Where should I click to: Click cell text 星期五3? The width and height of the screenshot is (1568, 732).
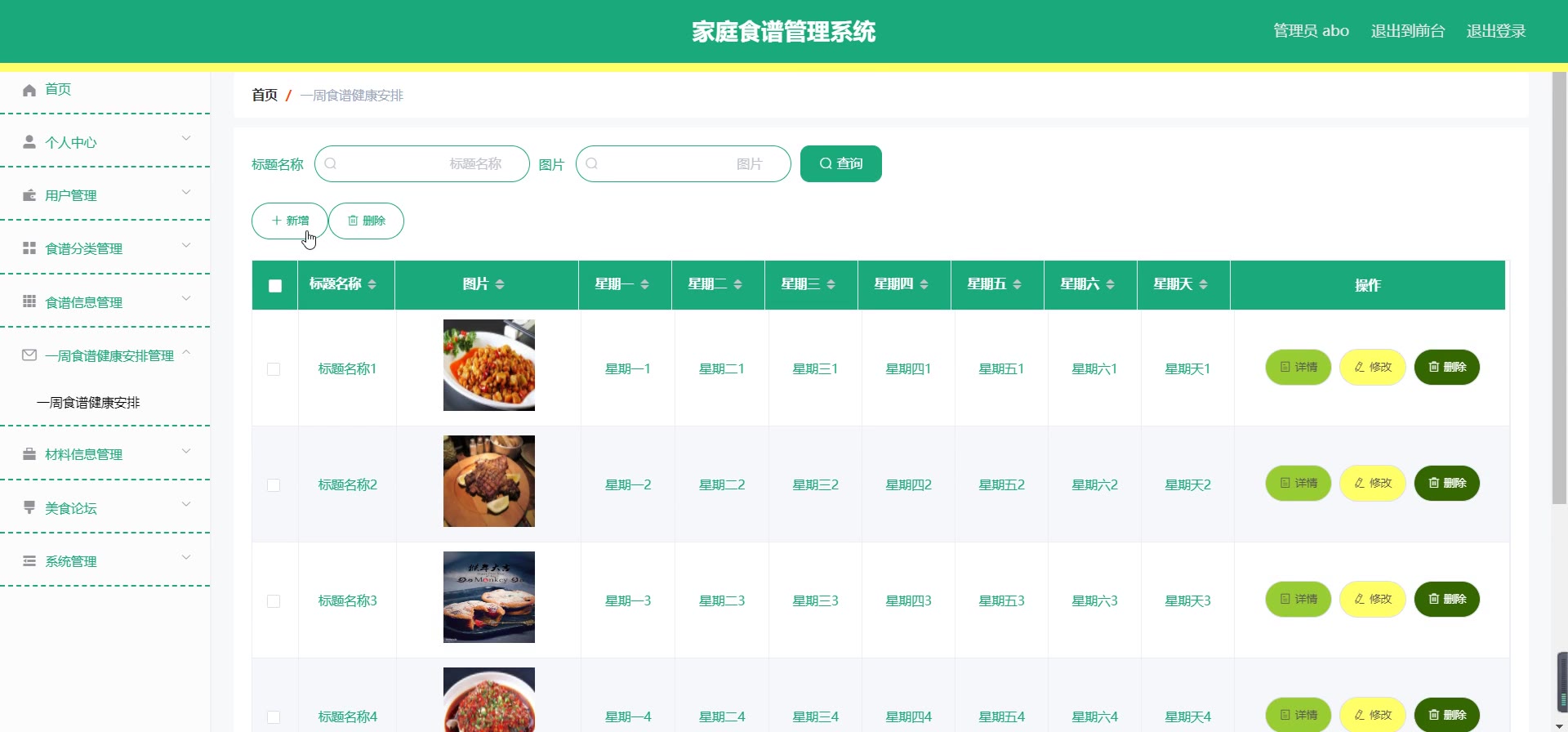click(x=1002, y=600)
